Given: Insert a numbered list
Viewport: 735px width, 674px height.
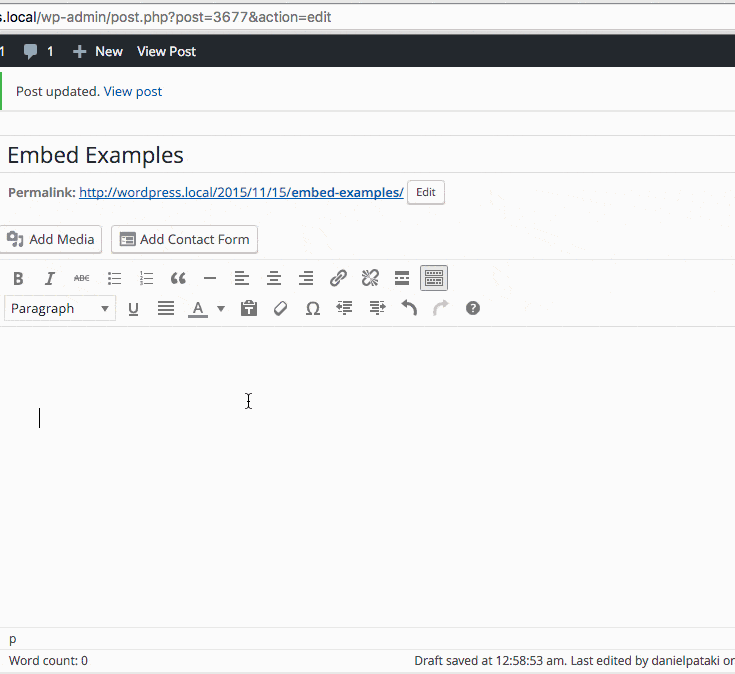Looking at the screenshot, I should click(146, 278).
